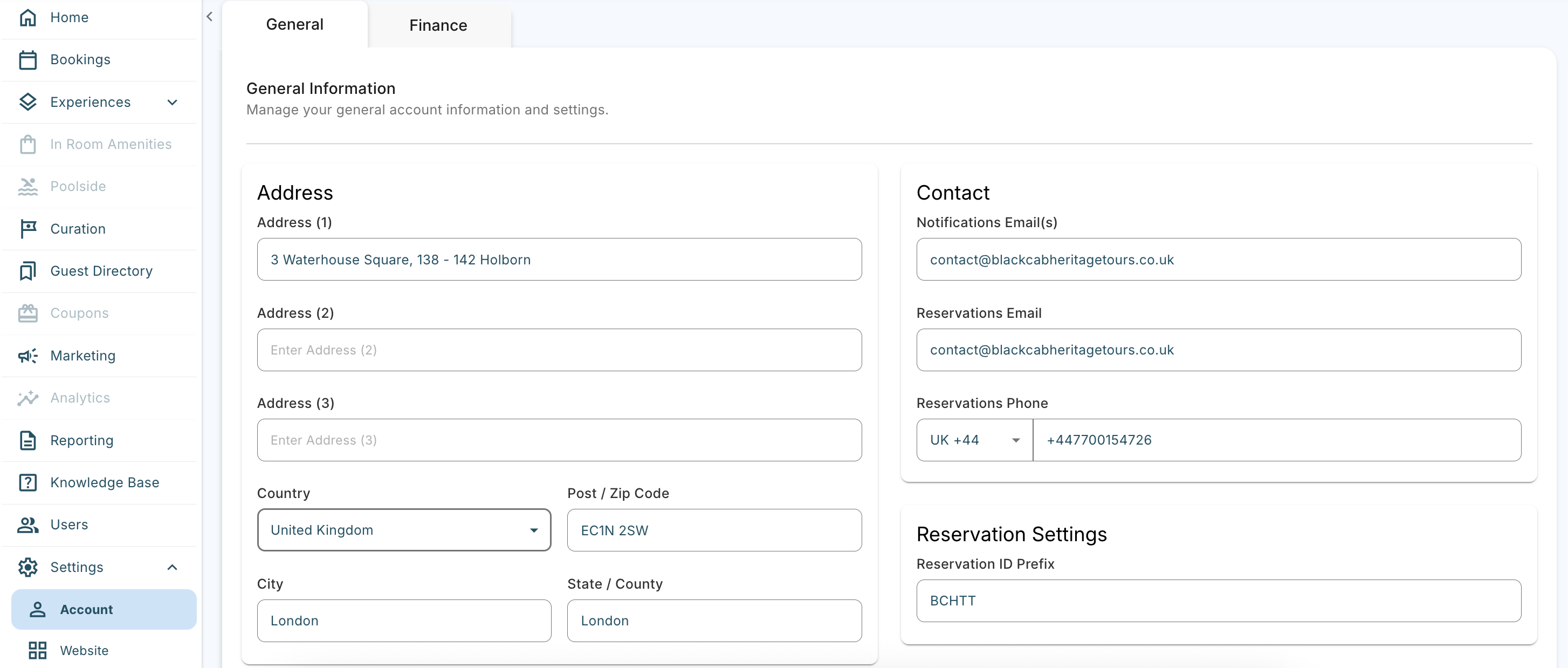Image resolution: width=1568 pixels, height=668 pixels.
Task: Click the Home house icon
Action: [x=28, y=18]
